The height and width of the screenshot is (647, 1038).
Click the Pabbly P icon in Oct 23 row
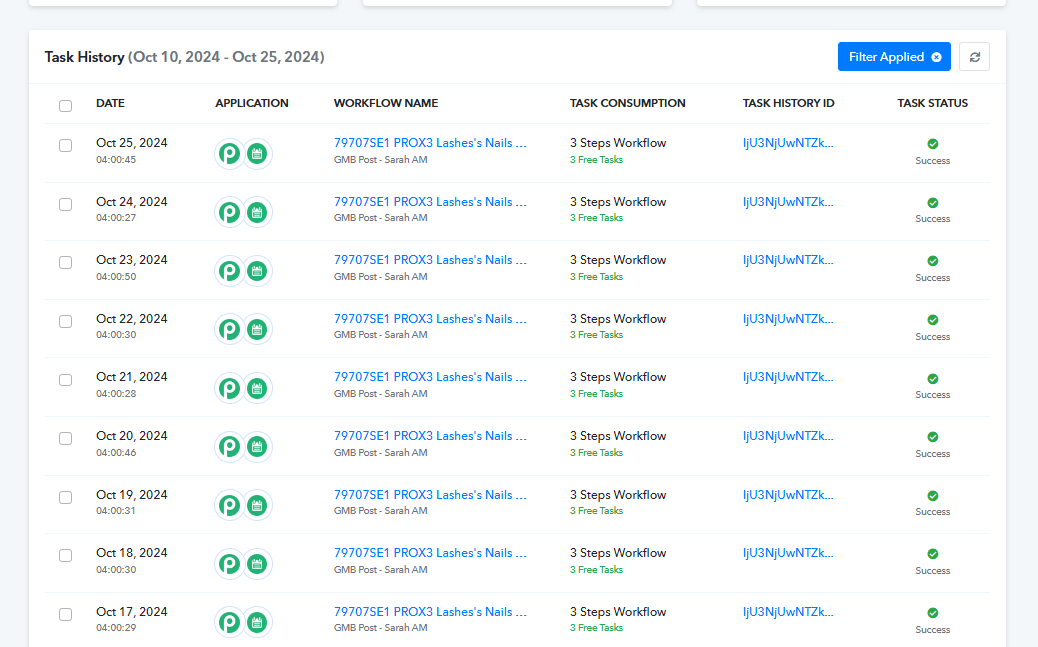230,271
